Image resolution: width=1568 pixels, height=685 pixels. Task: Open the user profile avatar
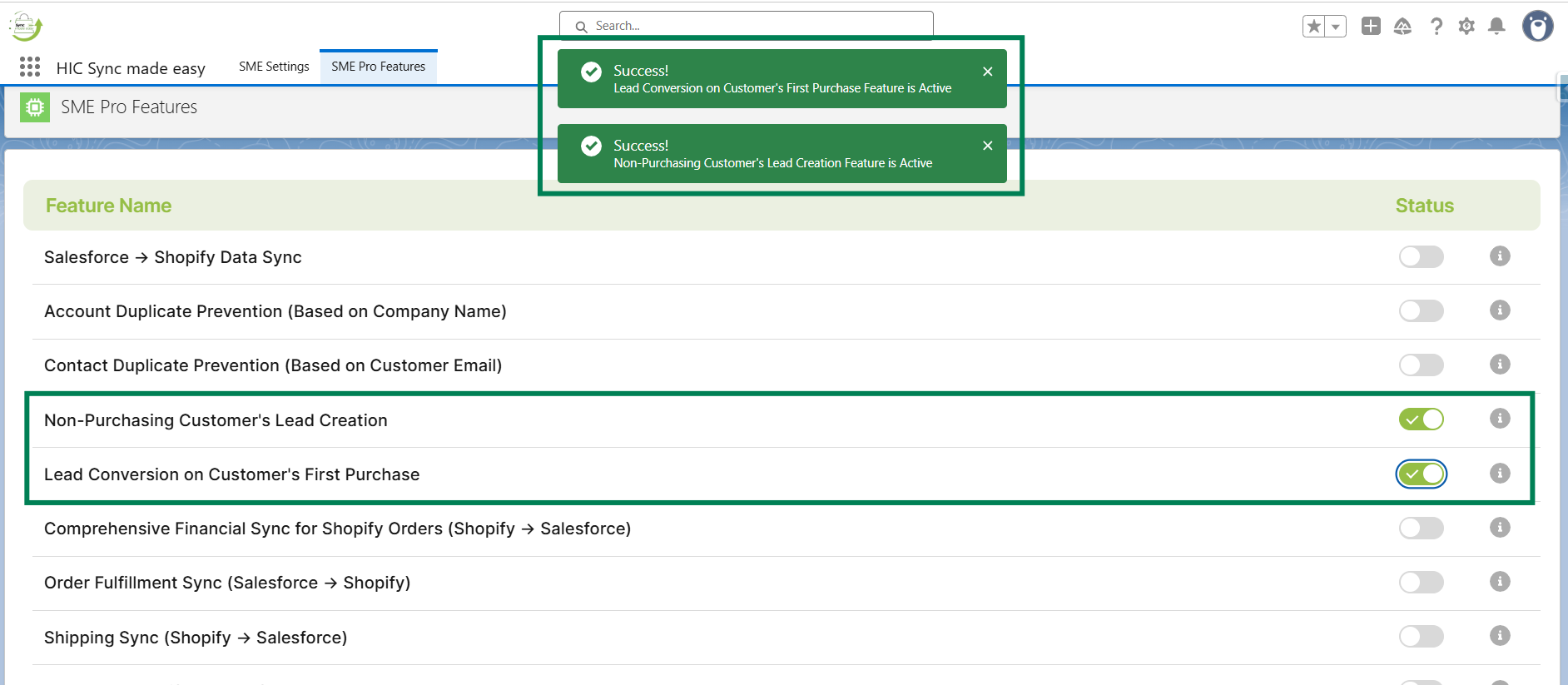coord(1537,27)
